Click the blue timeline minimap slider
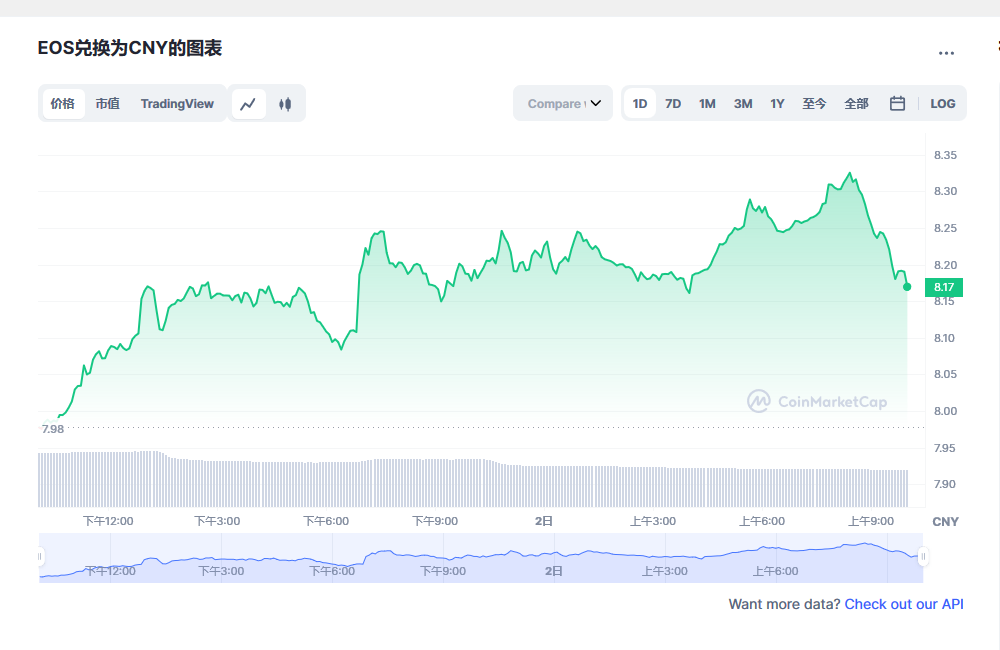Screen dimensions: 1000x650 480,555
